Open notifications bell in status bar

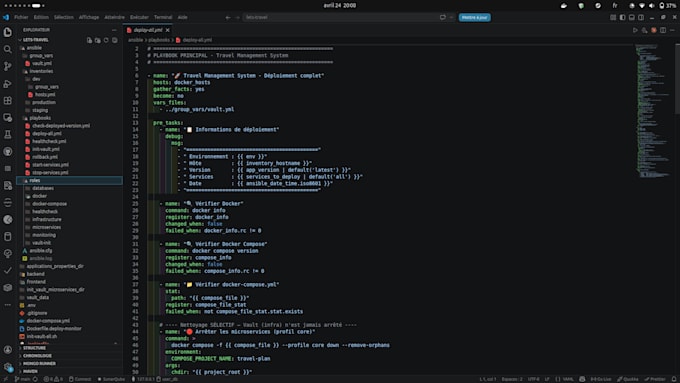click(x=674, y=379)
